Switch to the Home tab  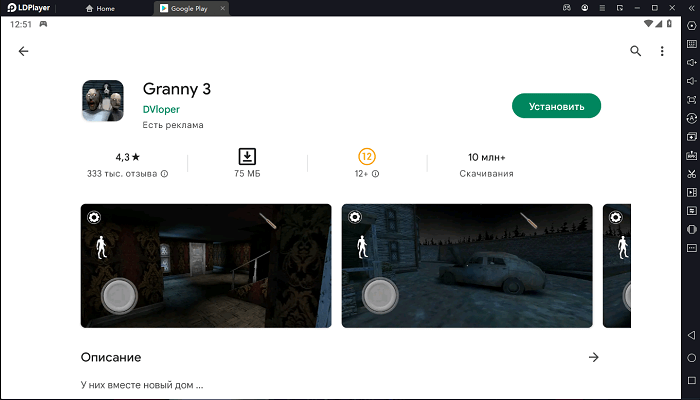(100, 8)
